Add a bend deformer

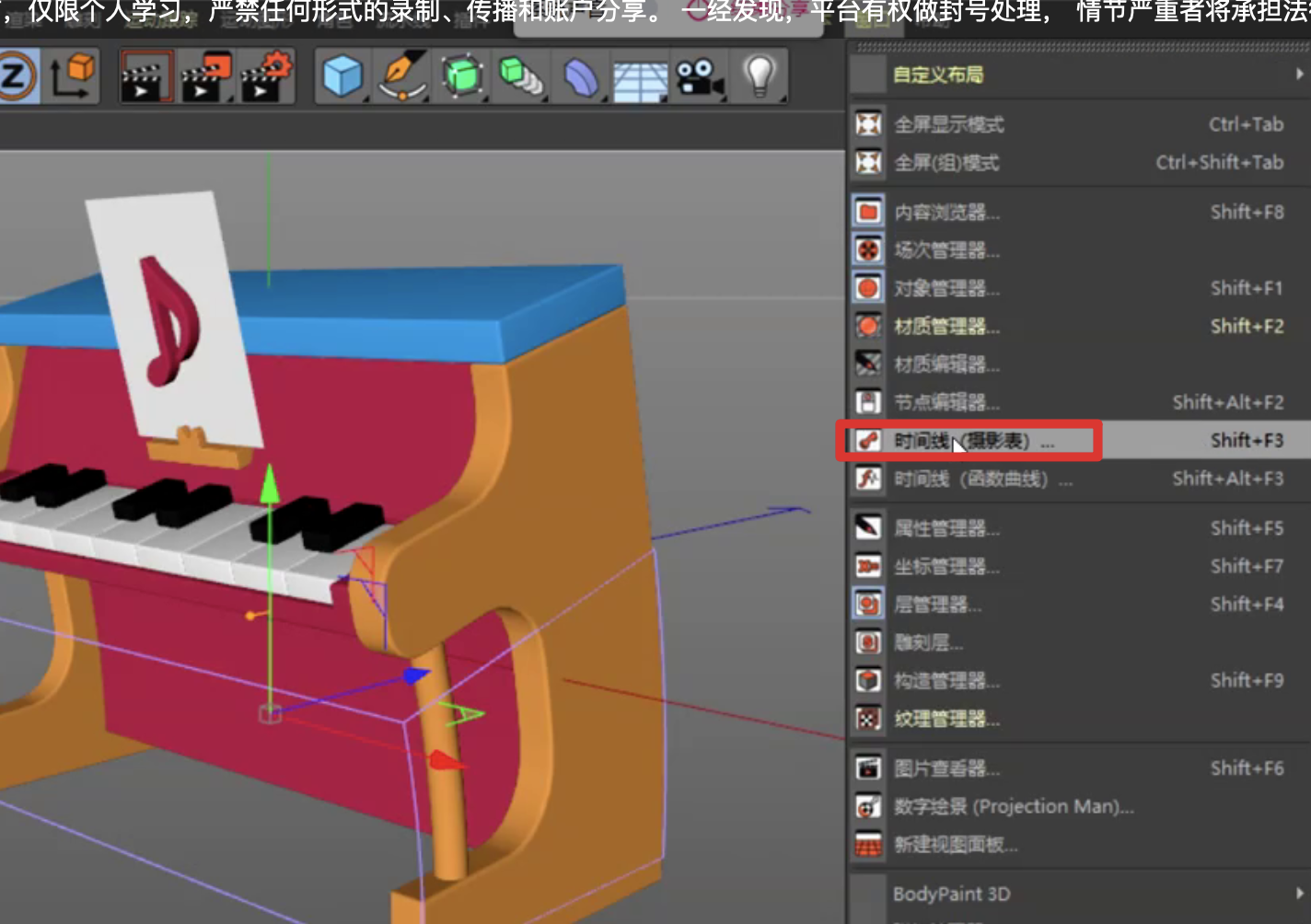(582, 78)
